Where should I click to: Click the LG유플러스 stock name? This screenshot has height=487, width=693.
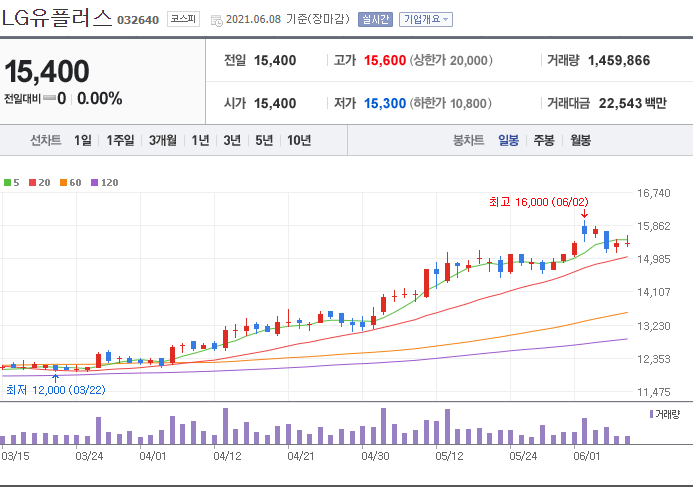pos(57,19)
